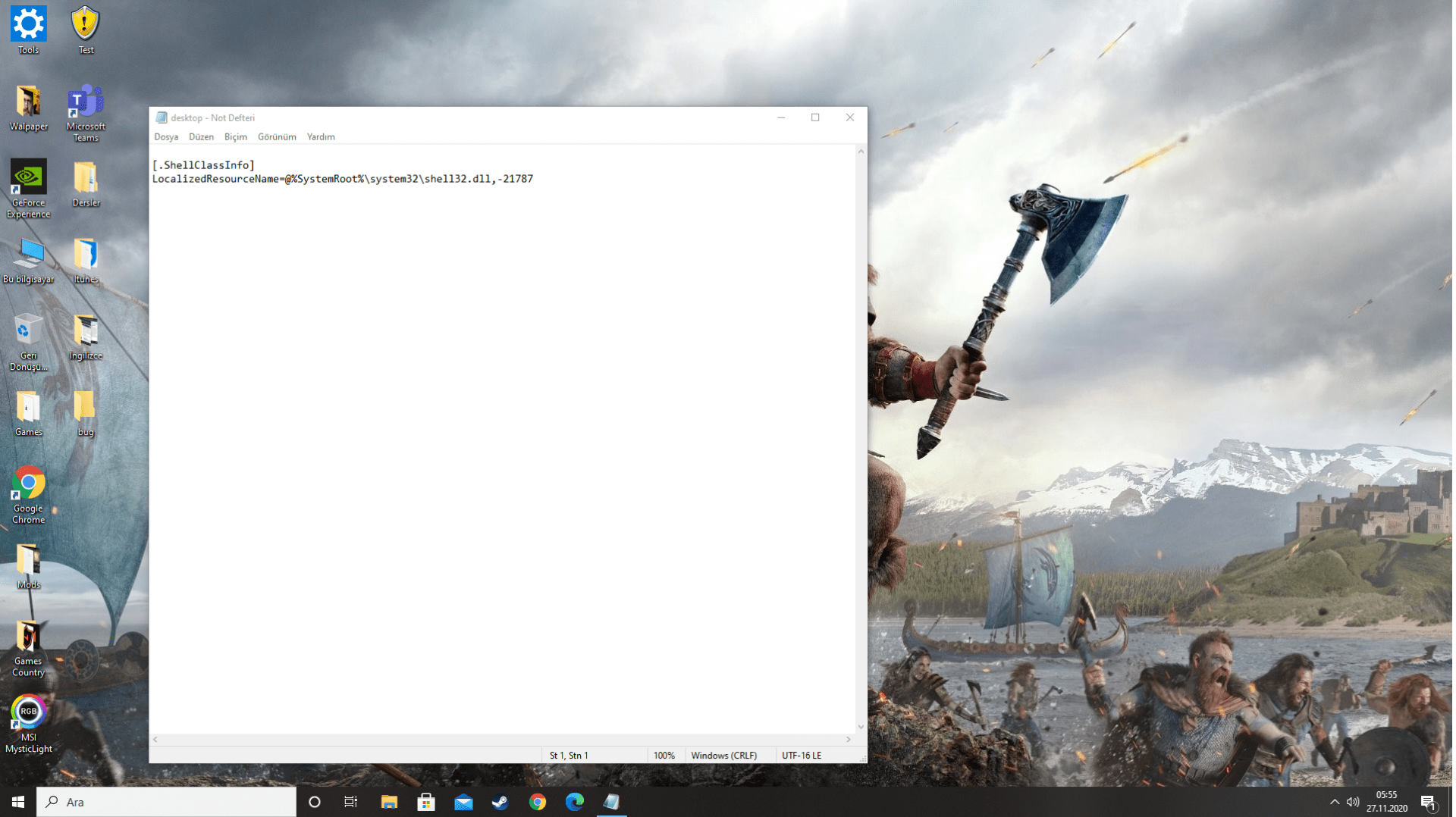Select the Mods folder icon
This screenshot has width=1456, height=817.
click(28, 566)
